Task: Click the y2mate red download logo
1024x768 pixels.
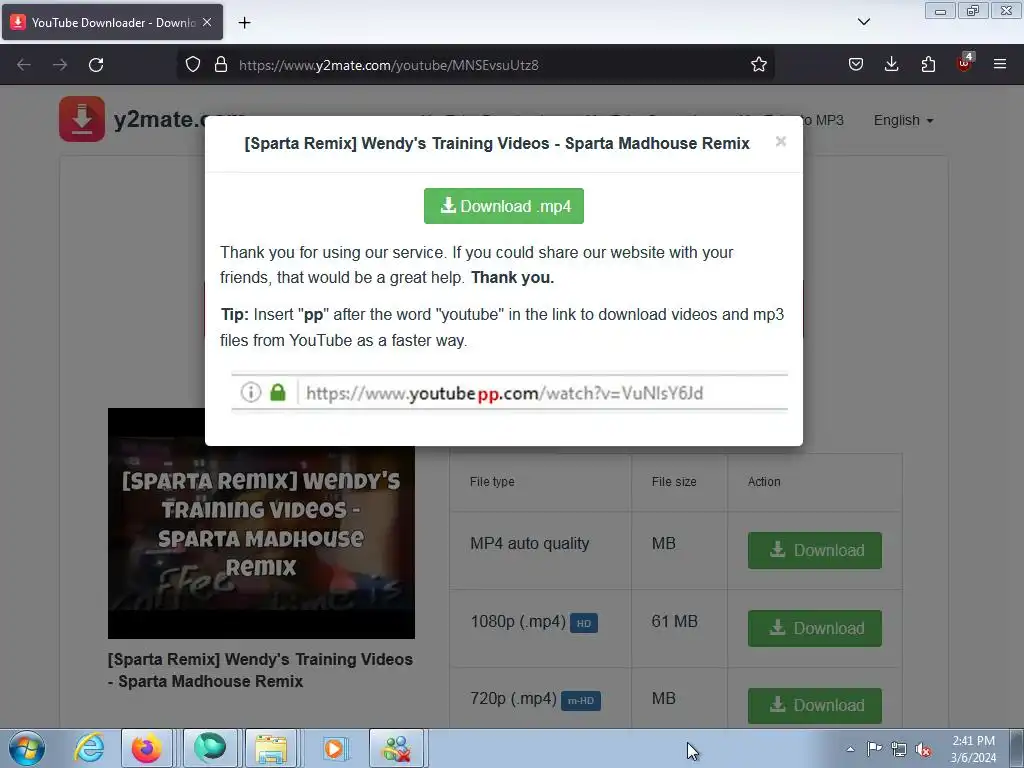Action: 82,119
